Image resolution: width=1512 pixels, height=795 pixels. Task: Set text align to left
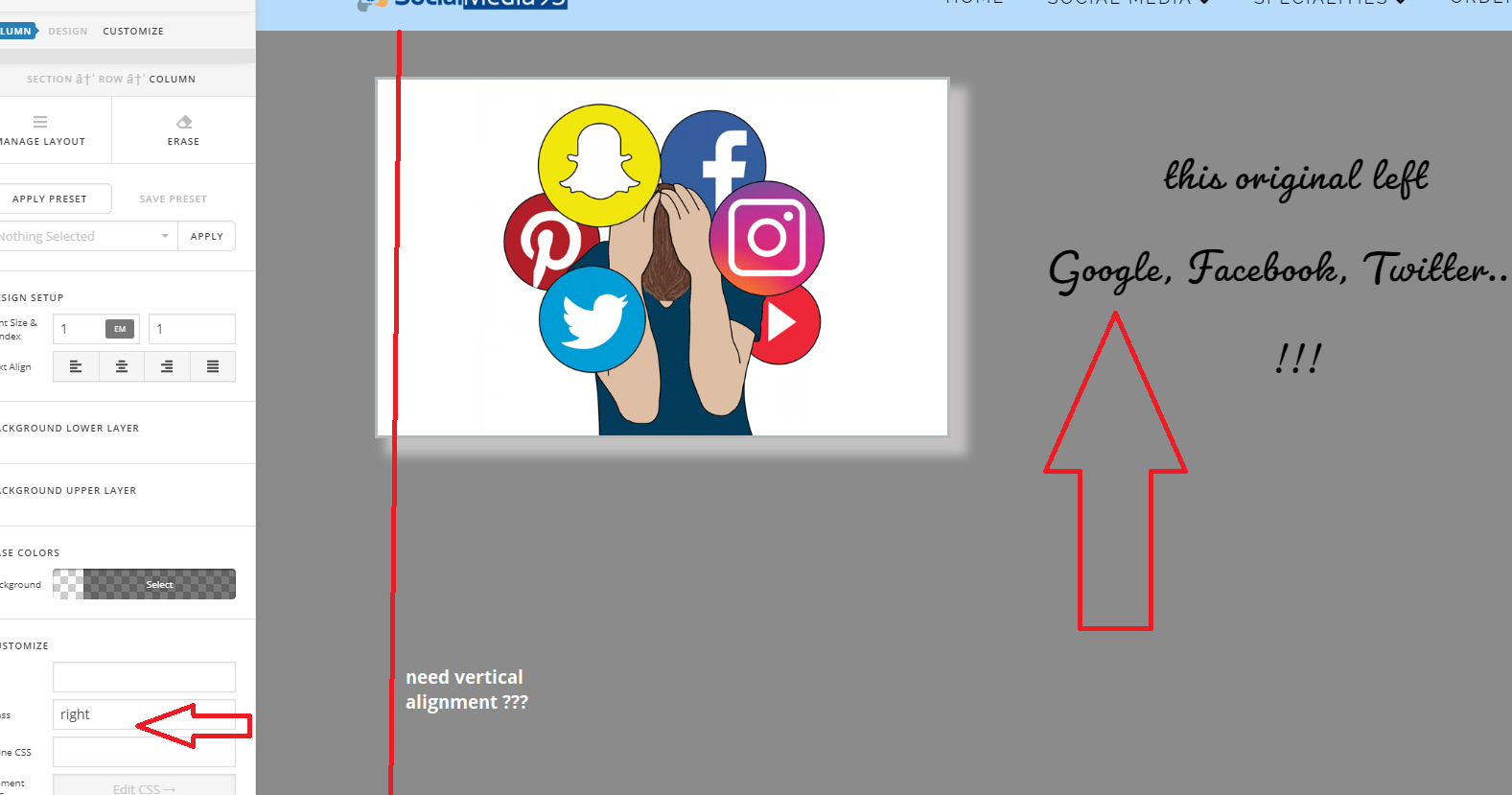click(x=76, y=366)
